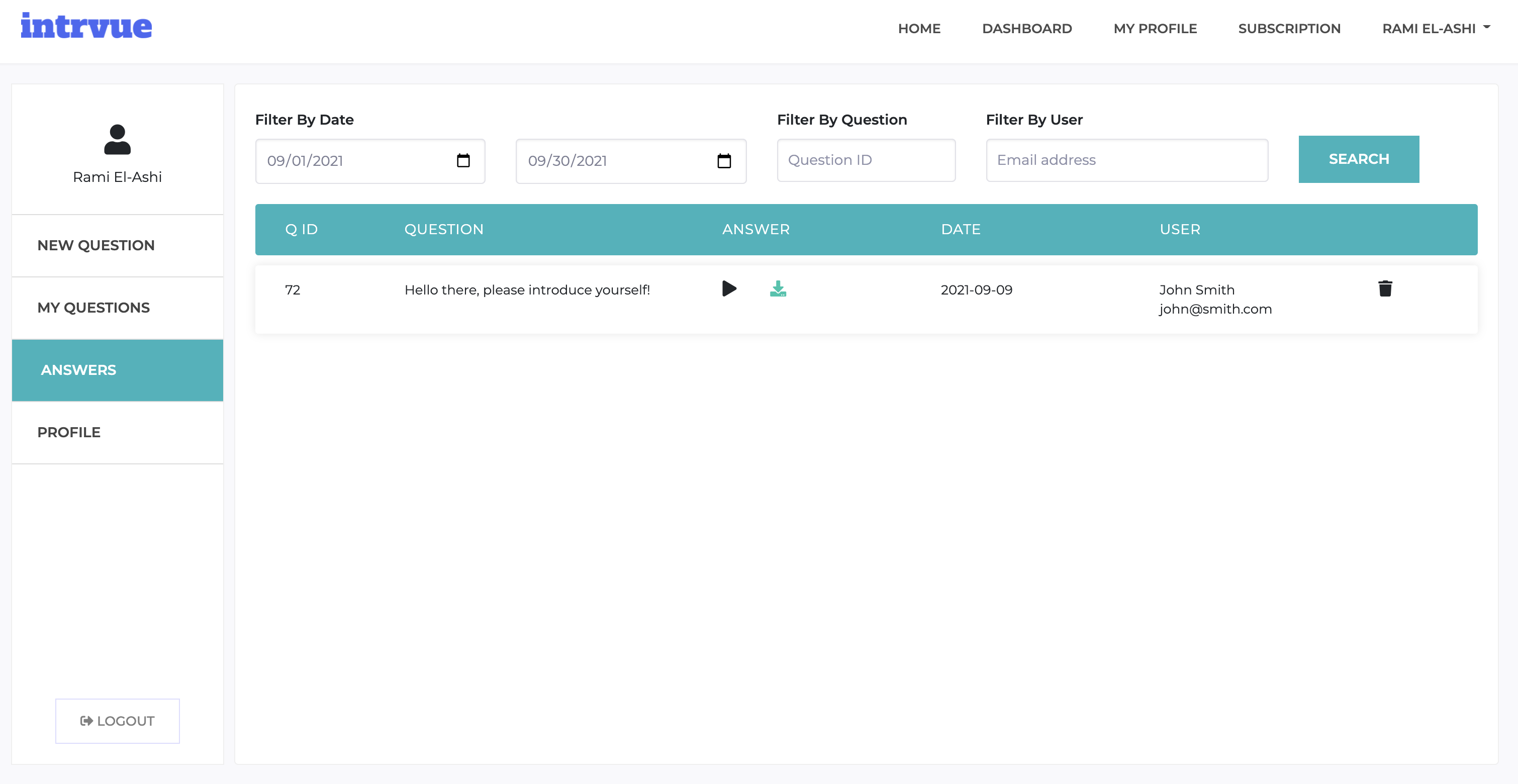Click the intrvue logo
This screenshot has height=784, width=1518.
coord(86,27)
